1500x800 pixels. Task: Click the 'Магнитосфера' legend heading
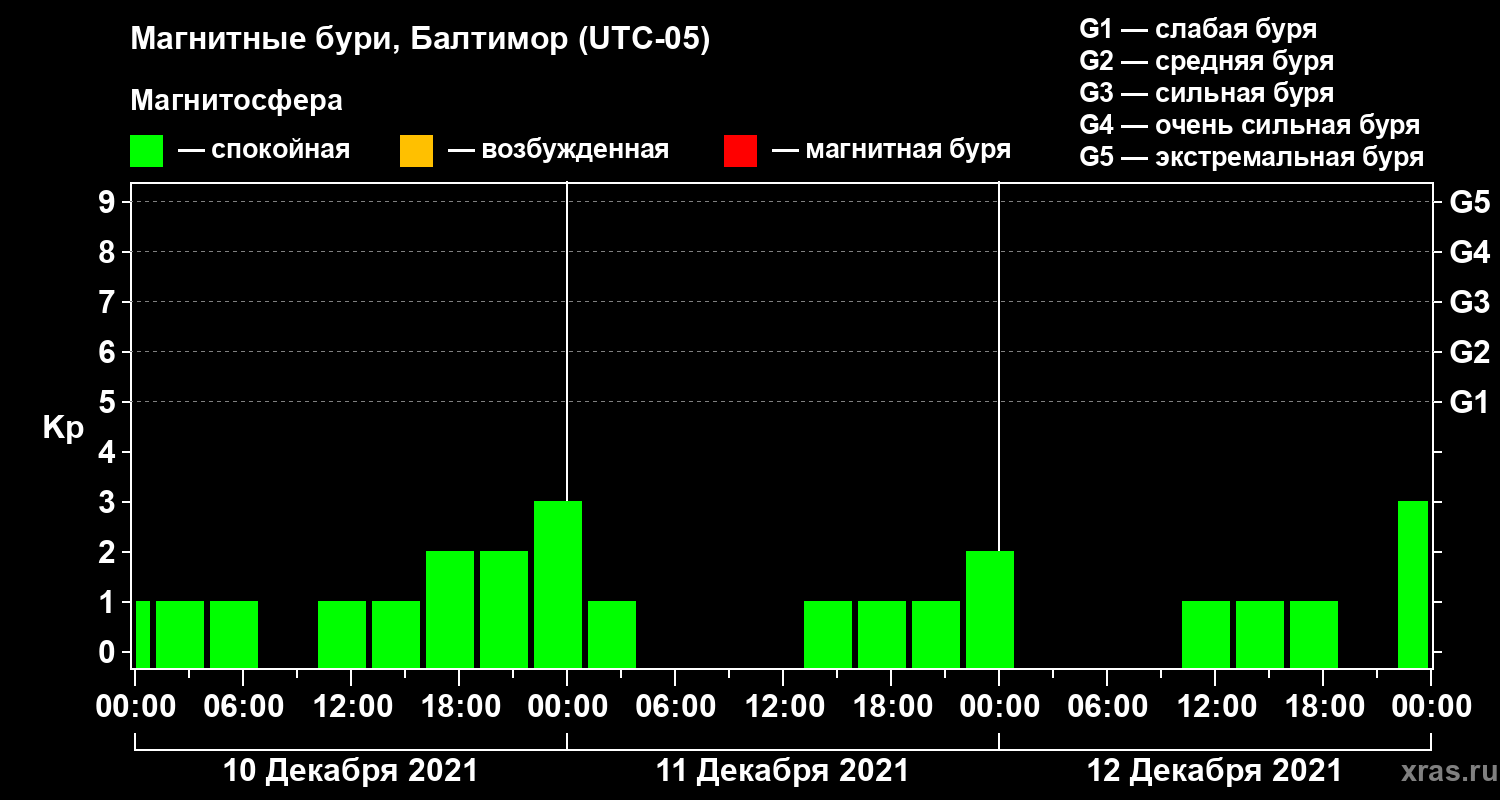point(236,101)
